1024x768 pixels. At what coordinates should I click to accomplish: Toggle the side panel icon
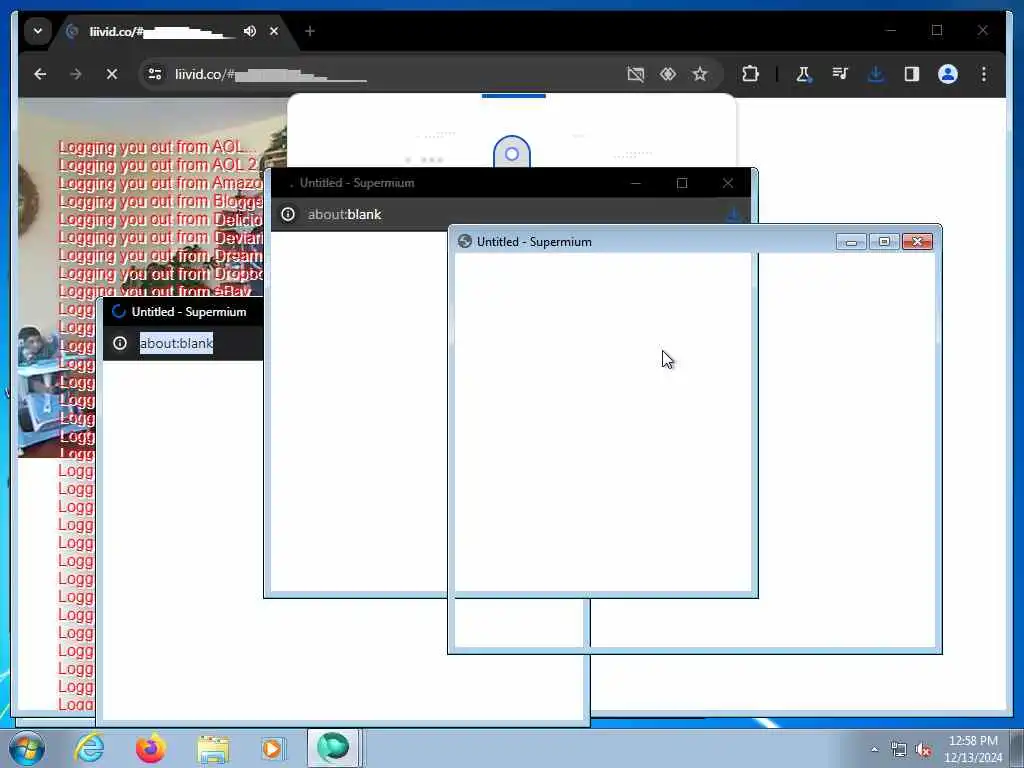tap(912, 74)
